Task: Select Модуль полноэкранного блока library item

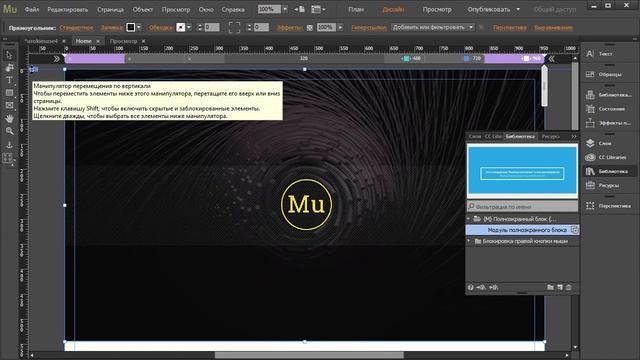Action: [522, 230]
